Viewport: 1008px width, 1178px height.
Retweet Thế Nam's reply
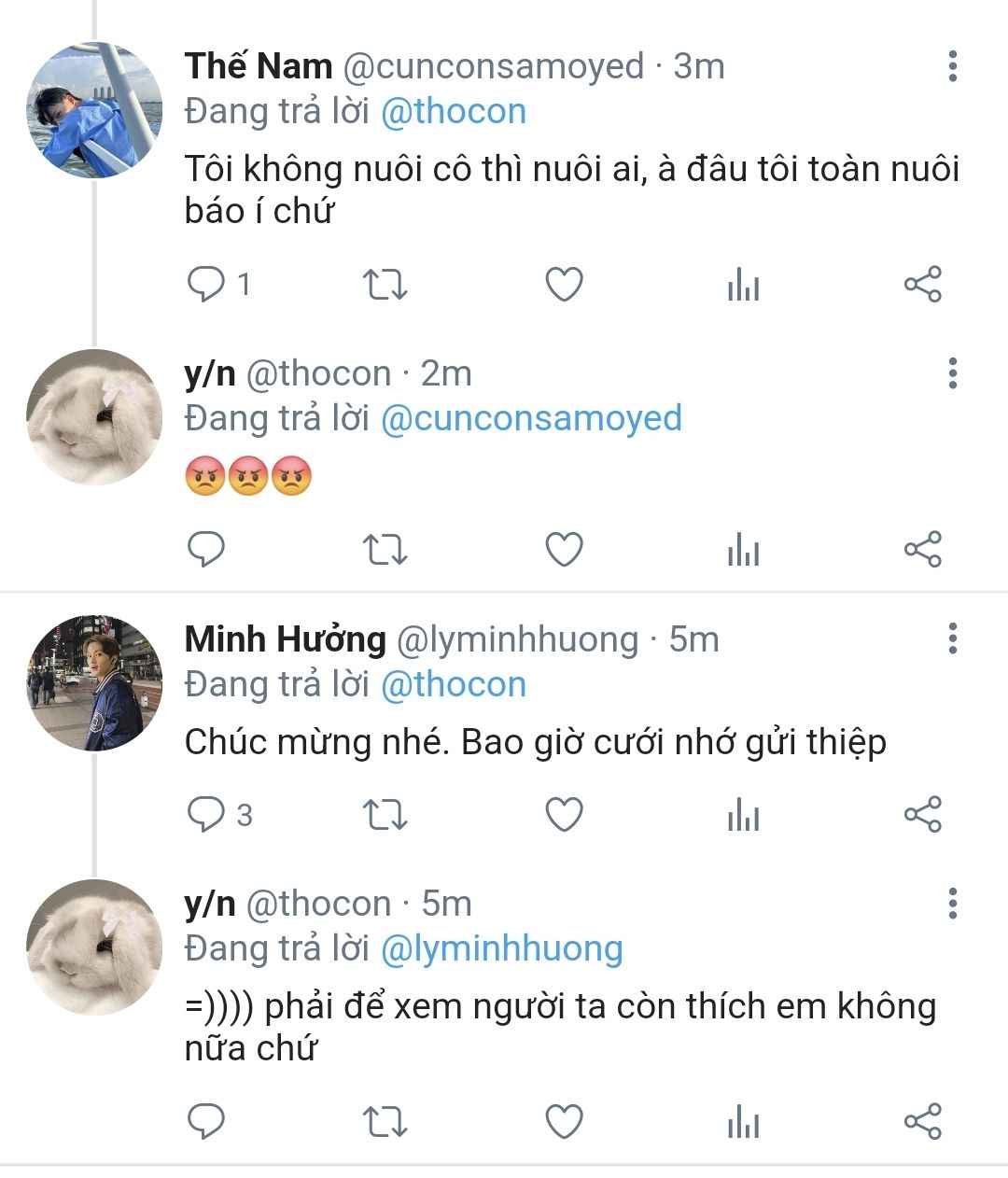click(385, 285)
